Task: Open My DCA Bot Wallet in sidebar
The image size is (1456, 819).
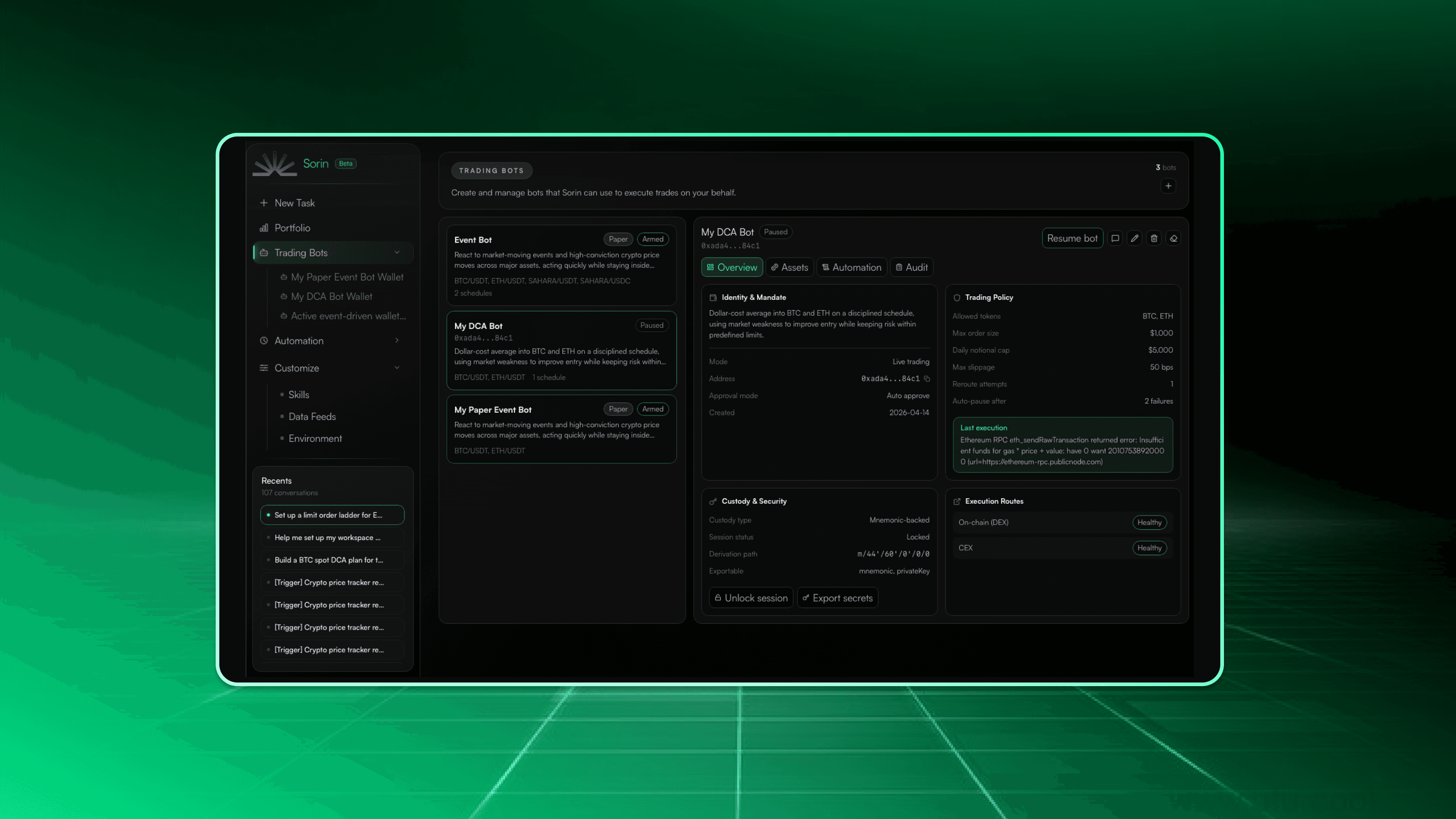Action: click(331, 297)
